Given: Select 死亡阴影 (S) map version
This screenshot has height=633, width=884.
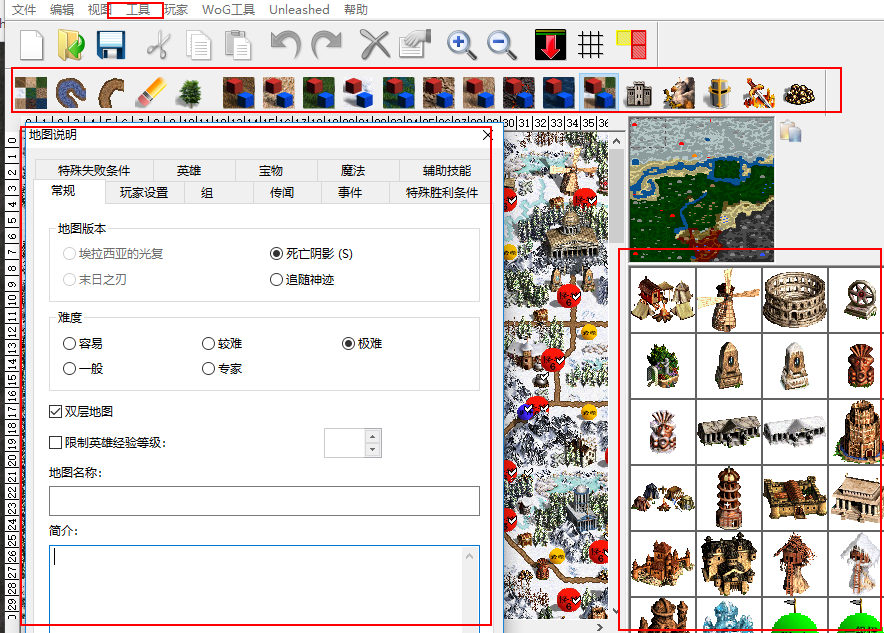Looking at the screenshot, I should coord(311,254).
